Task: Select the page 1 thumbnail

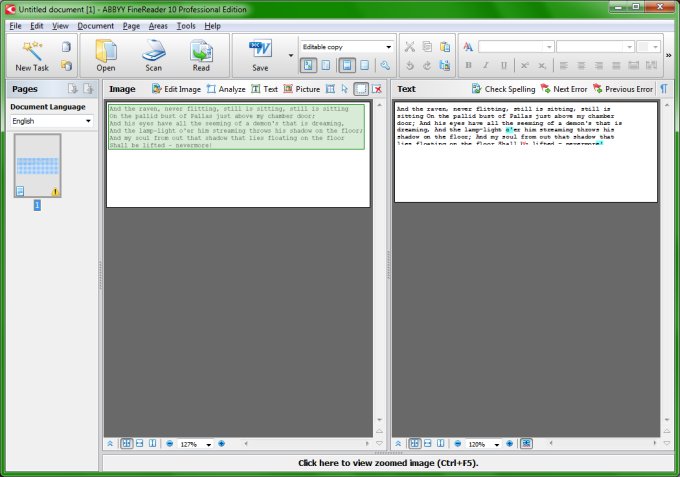Action: [x=37, y=166]
